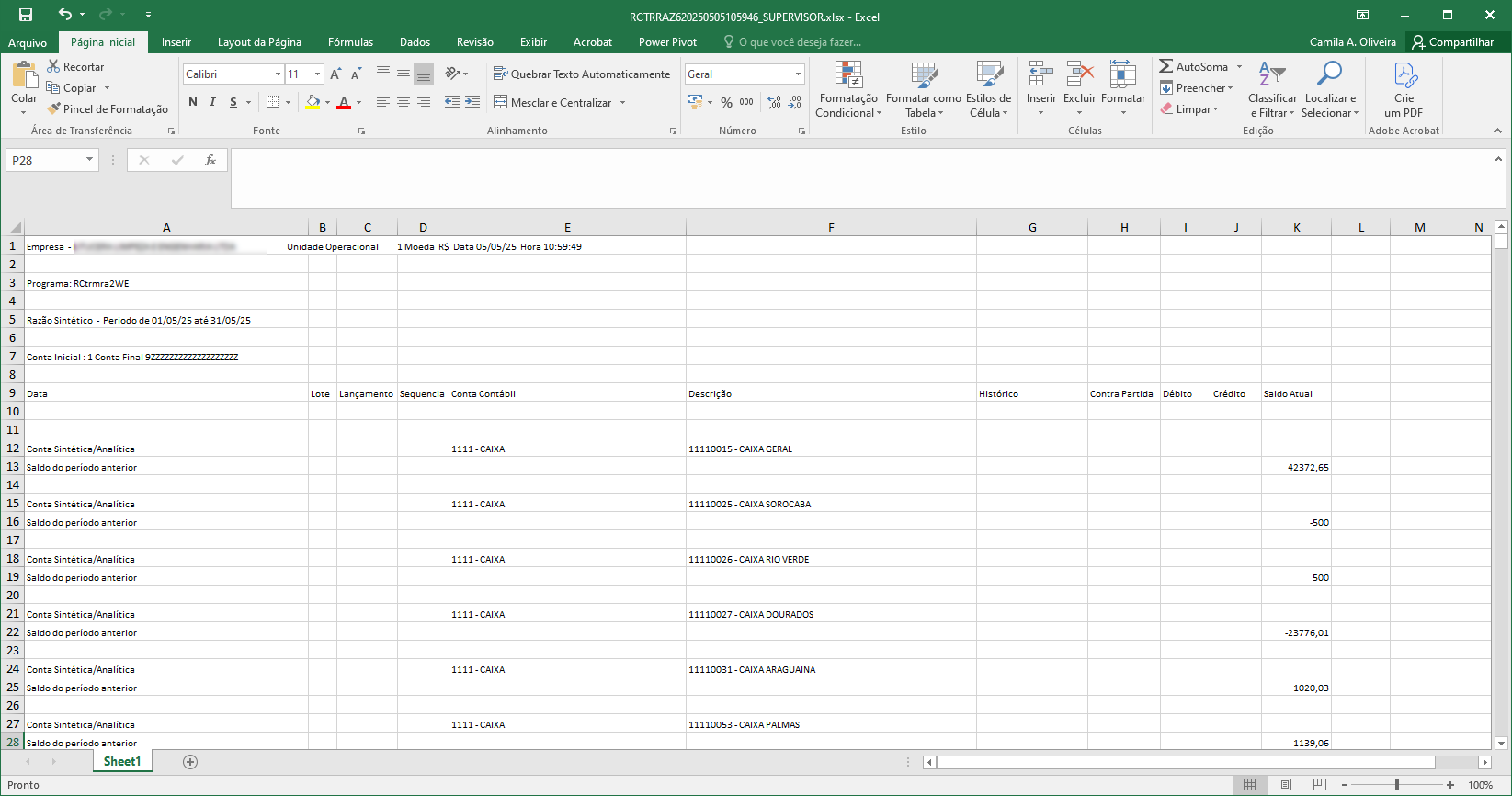
Task: Toggle center horizontal alignment
Action: click(404, 102)
